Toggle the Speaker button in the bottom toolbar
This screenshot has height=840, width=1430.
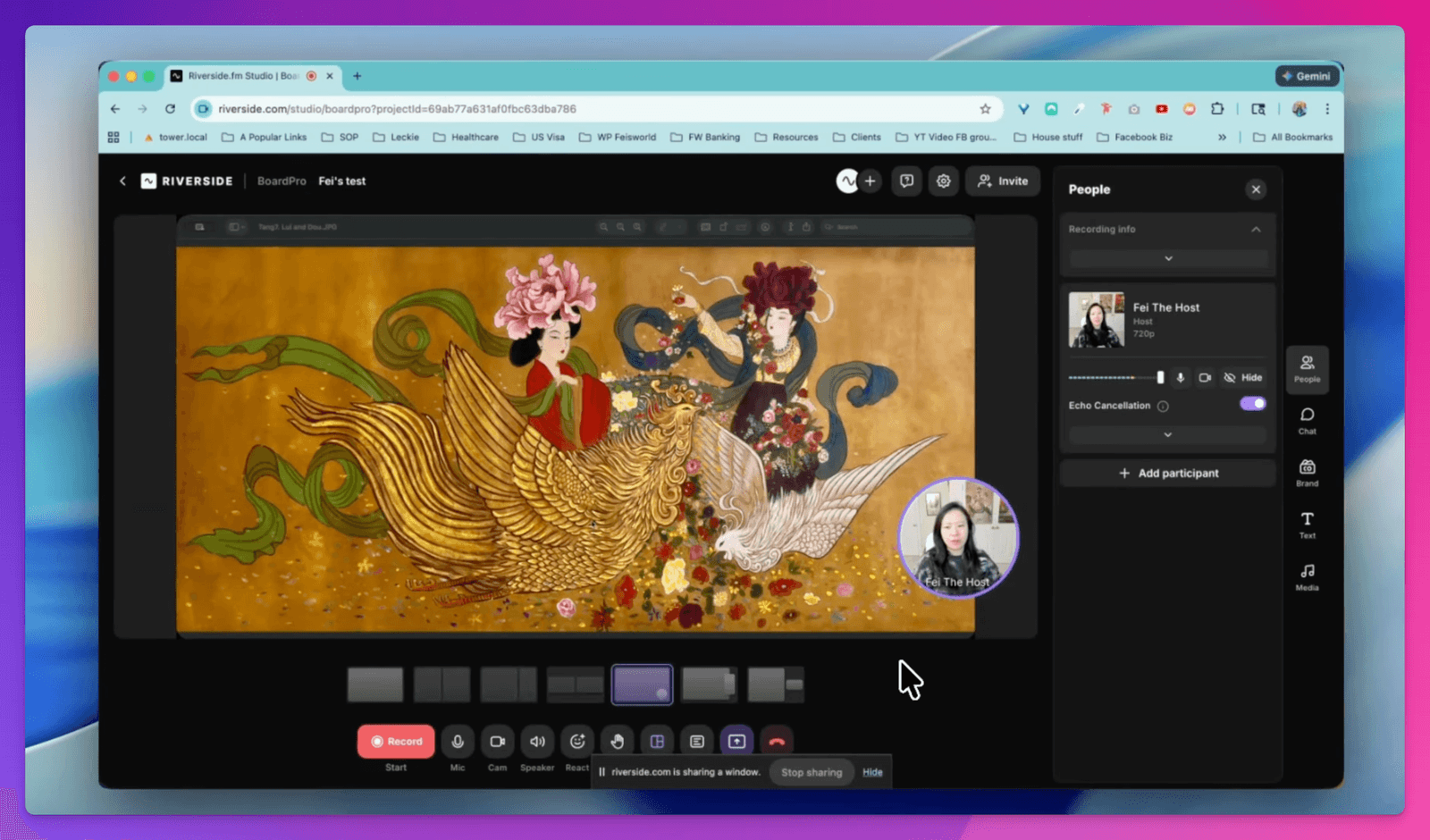pyautogui.click(x=537, y=741)
